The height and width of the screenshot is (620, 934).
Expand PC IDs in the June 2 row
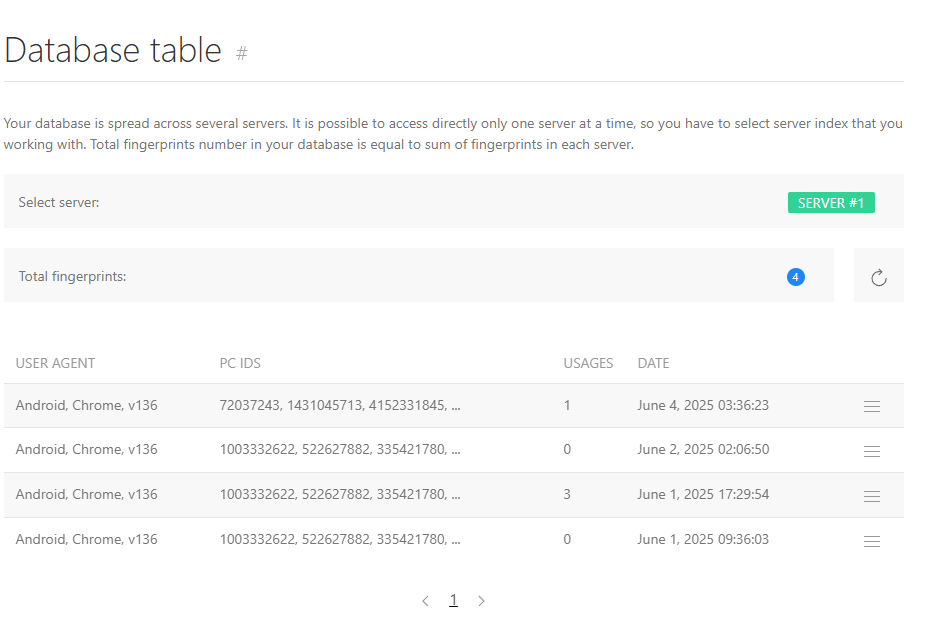click(x=339, y=450)
